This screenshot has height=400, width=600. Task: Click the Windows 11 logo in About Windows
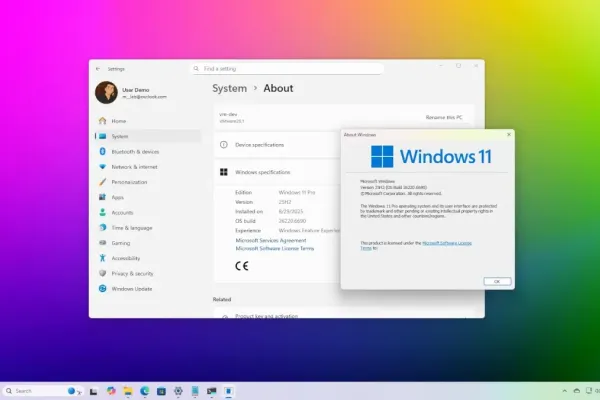431,157
